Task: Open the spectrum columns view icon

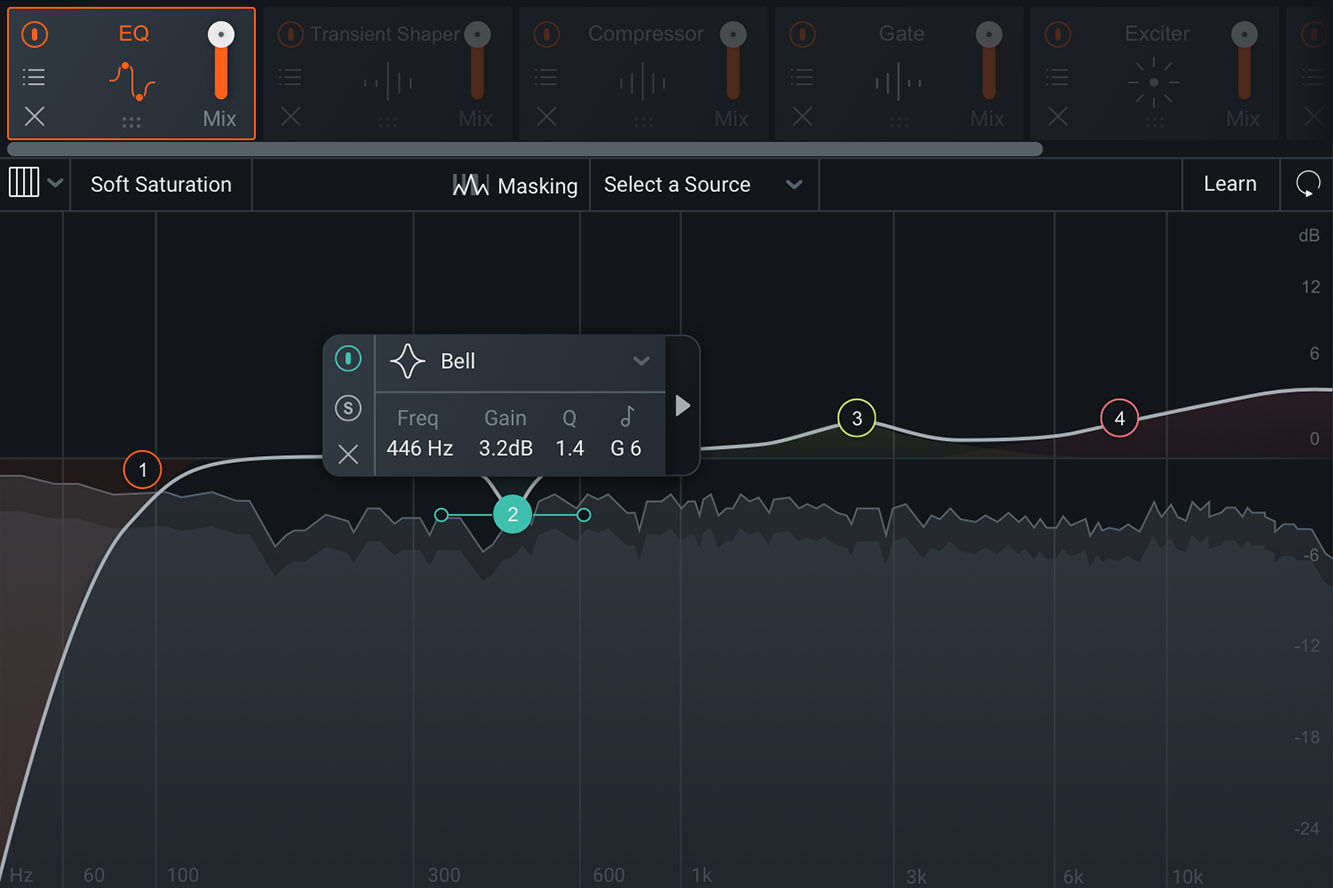Action: coord(24,183)
